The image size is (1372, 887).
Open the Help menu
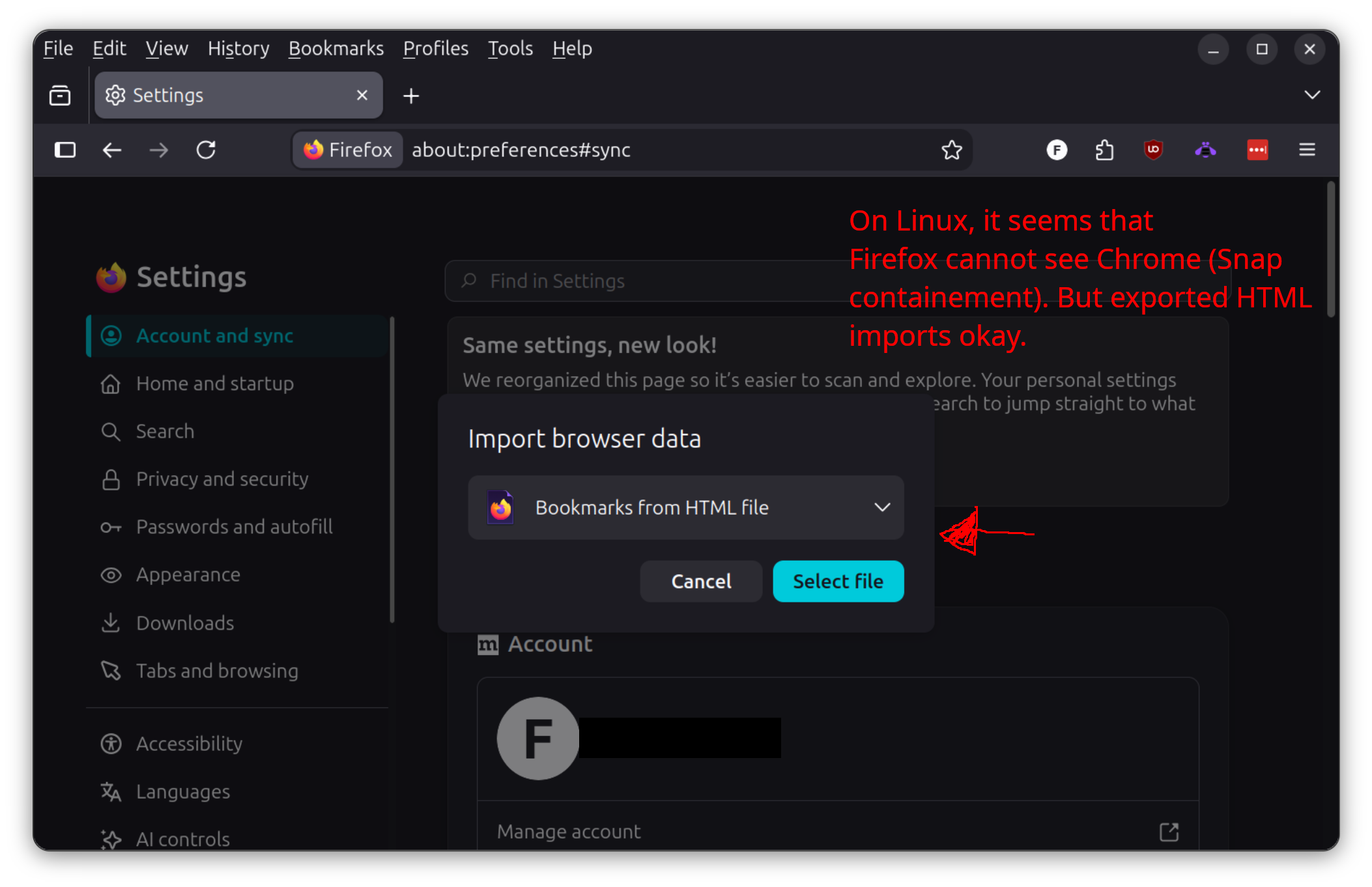pos(572,49)
